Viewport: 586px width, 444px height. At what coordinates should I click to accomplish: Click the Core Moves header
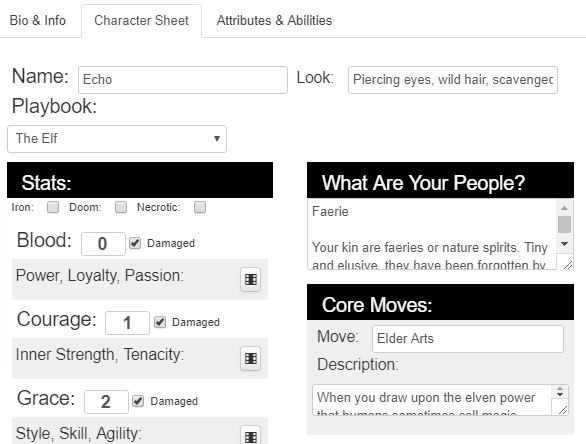[x=440, y=302]
